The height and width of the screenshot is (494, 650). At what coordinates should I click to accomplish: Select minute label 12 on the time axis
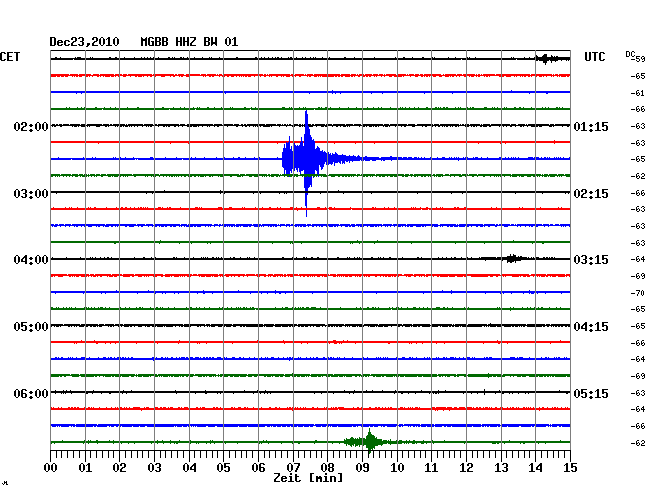click(x=466, y=467)
